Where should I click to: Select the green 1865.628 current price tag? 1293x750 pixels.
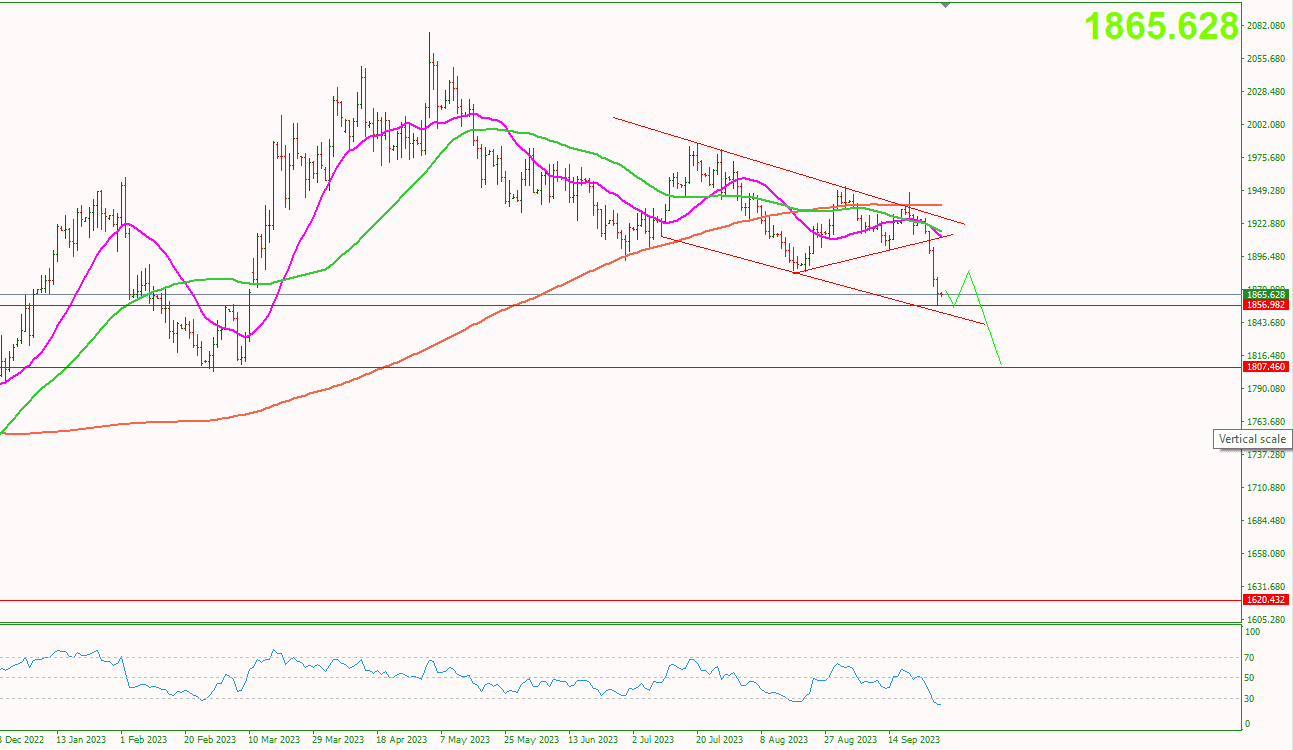coord(1266,294)
